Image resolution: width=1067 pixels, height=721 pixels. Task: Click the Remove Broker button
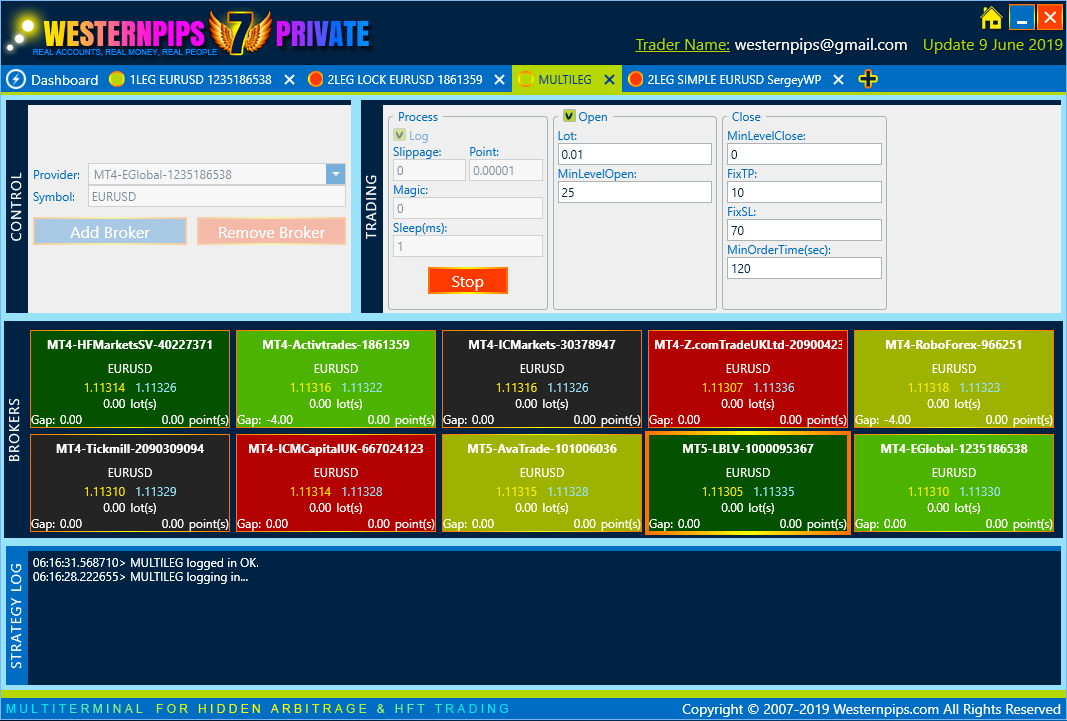click(x=271, y=232)
